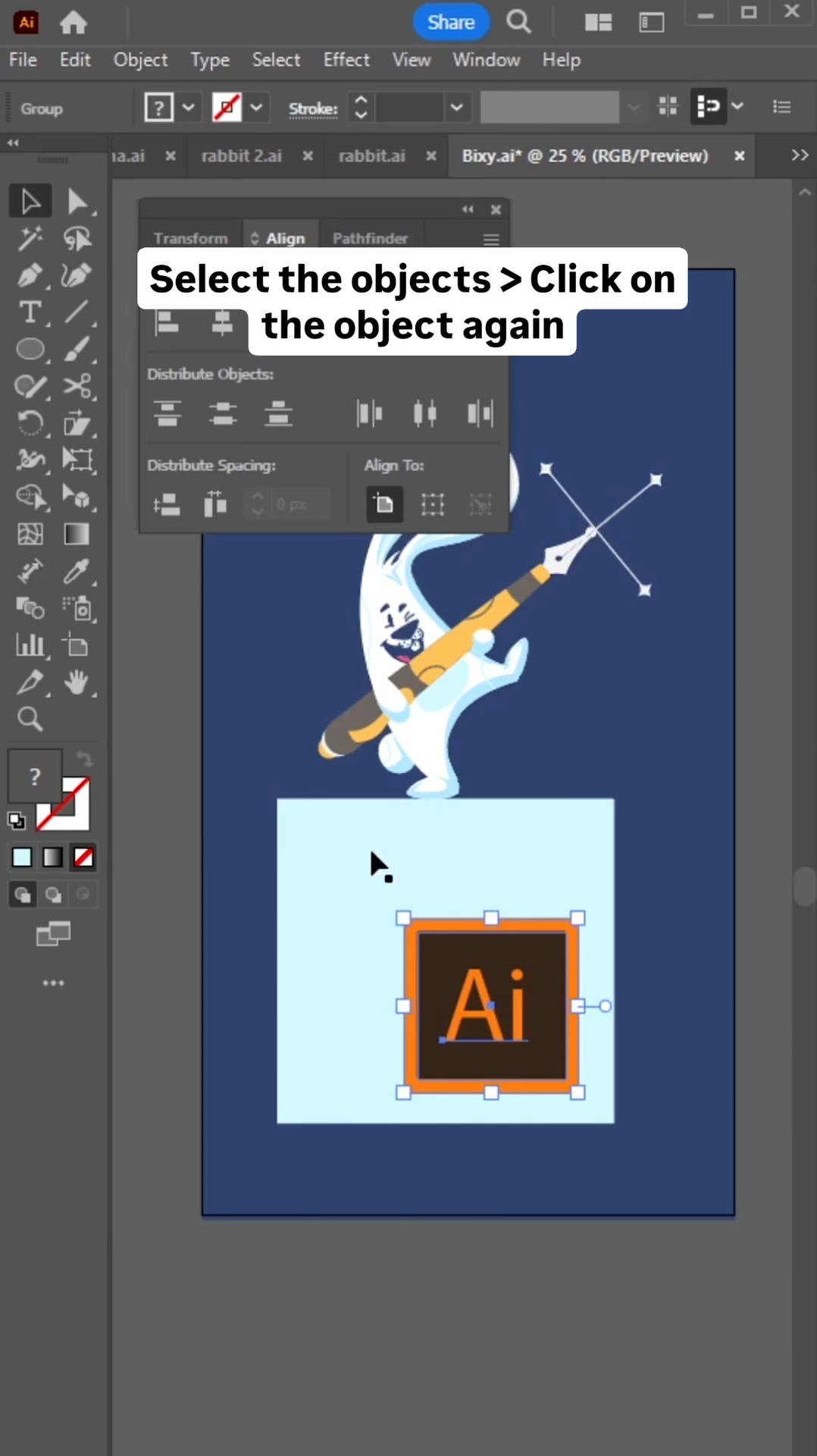Viewport: 817px width, 1456px height.
Task: Open the stroke weight dropdown
Action: (x=456, y=107)
